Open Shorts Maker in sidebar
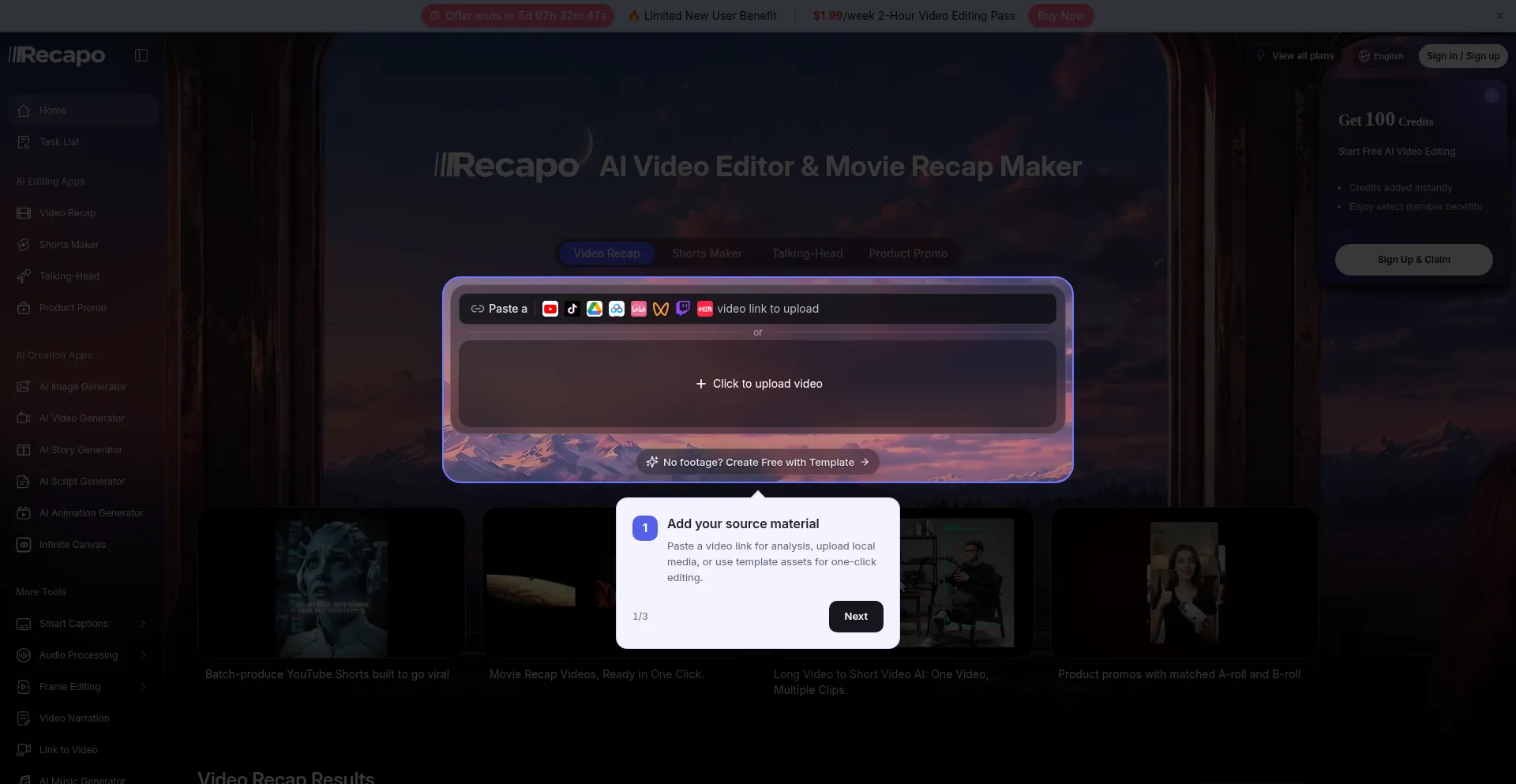Screen dimensions: 1516x784 point(83,245)
